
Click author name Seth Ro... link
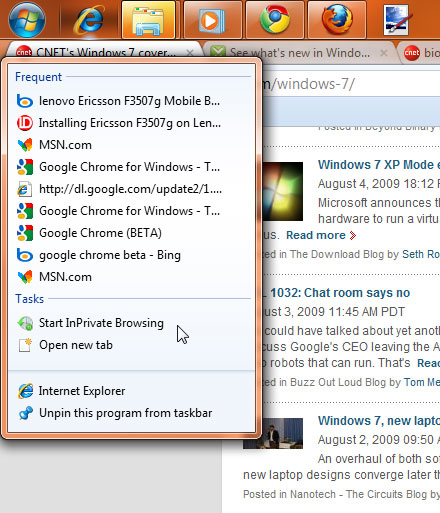pos(421,254)
